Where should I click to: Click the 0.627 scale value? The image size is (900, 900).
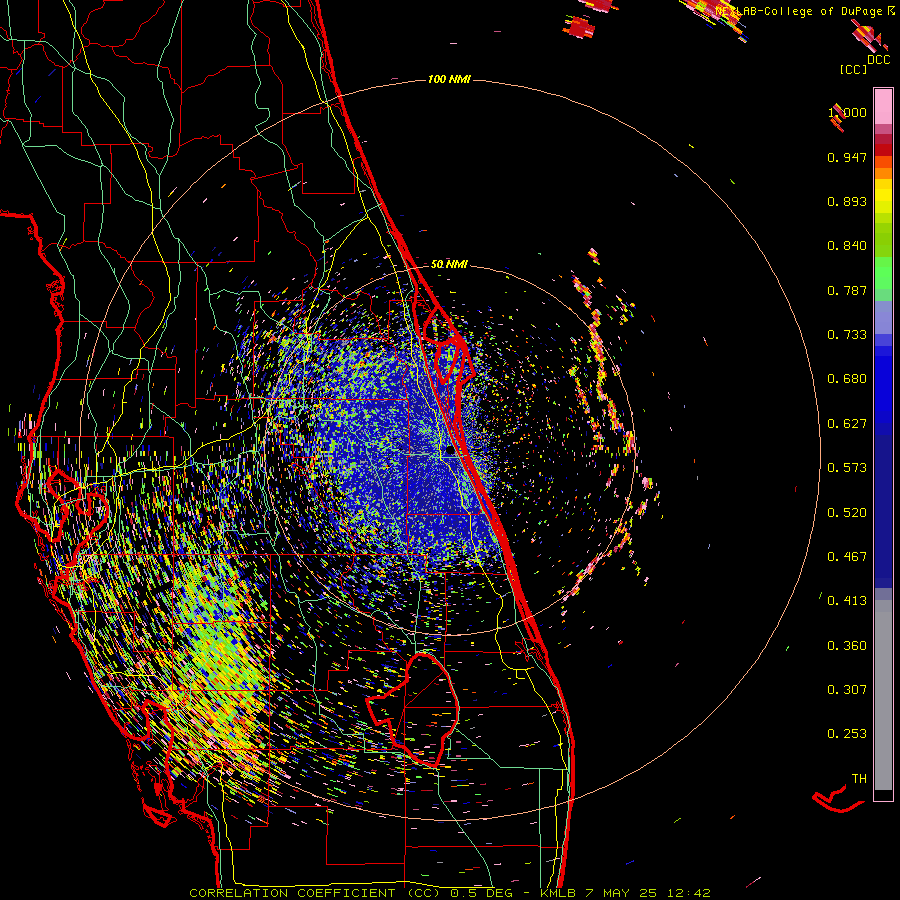click(847, 424)
